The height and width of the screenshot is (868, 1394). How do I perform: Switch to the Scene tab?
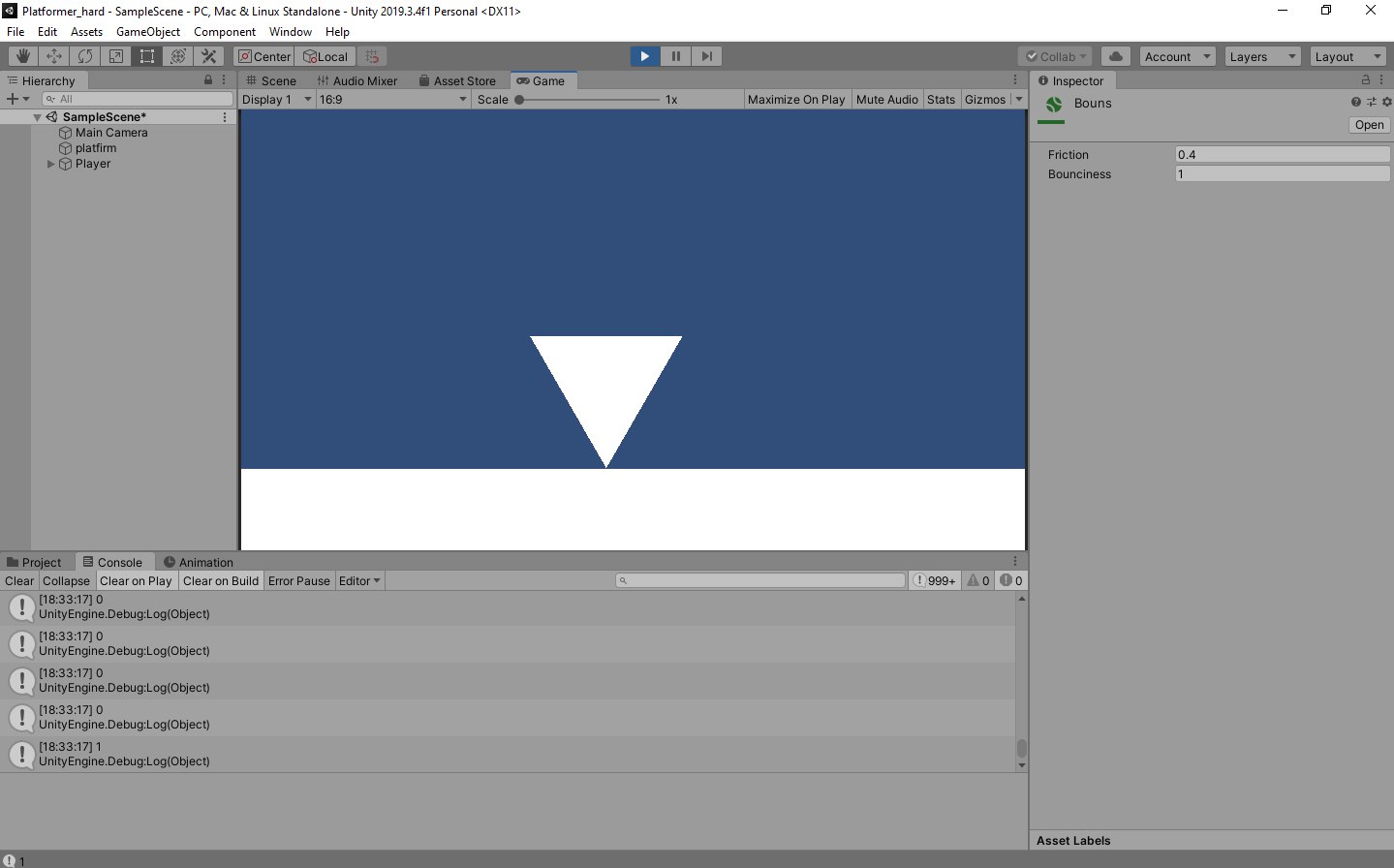271,80
